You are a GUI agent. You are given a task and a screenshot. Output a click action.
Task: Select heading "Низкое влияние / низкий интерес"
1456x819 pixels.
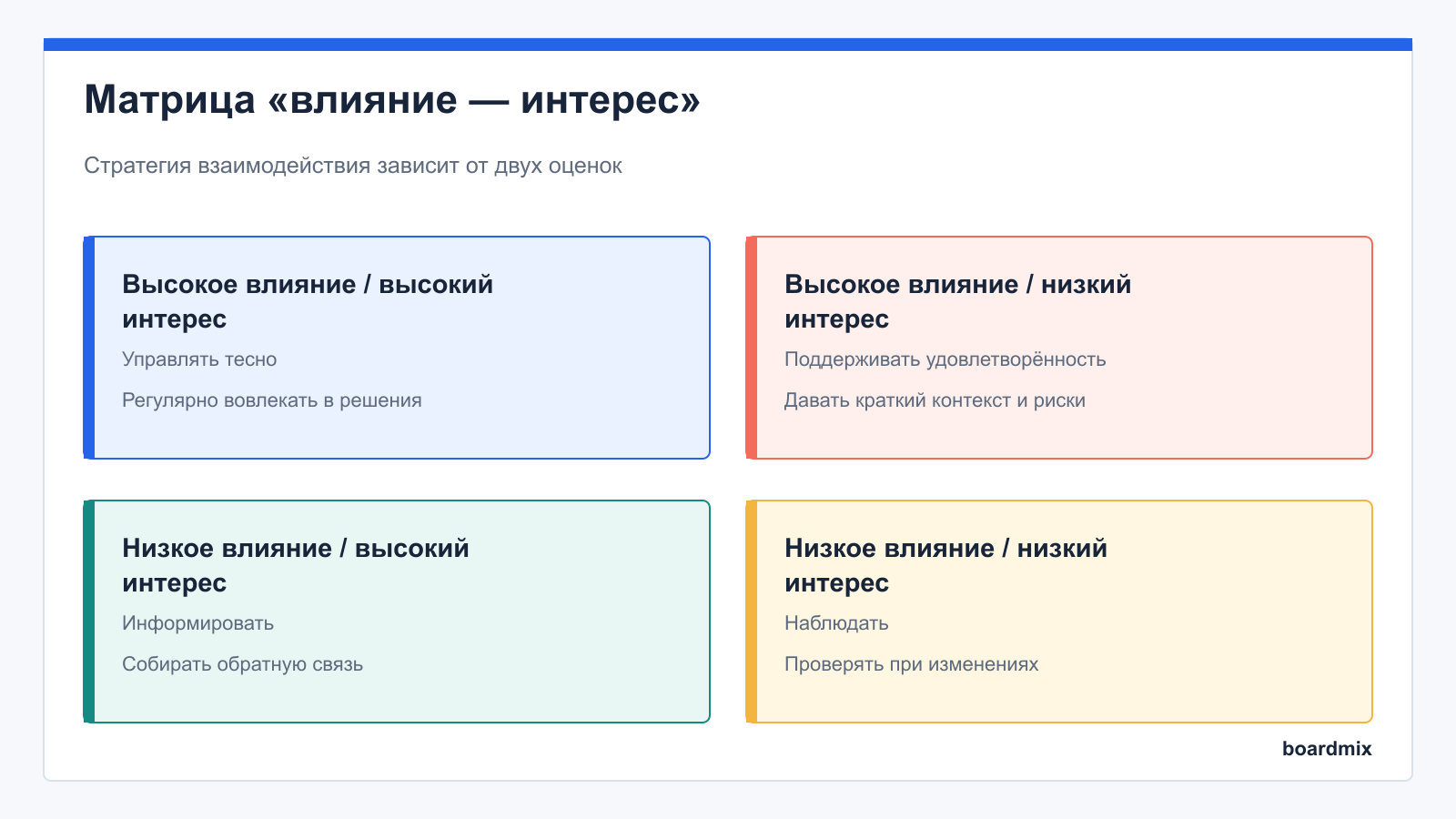click(946, 565)
